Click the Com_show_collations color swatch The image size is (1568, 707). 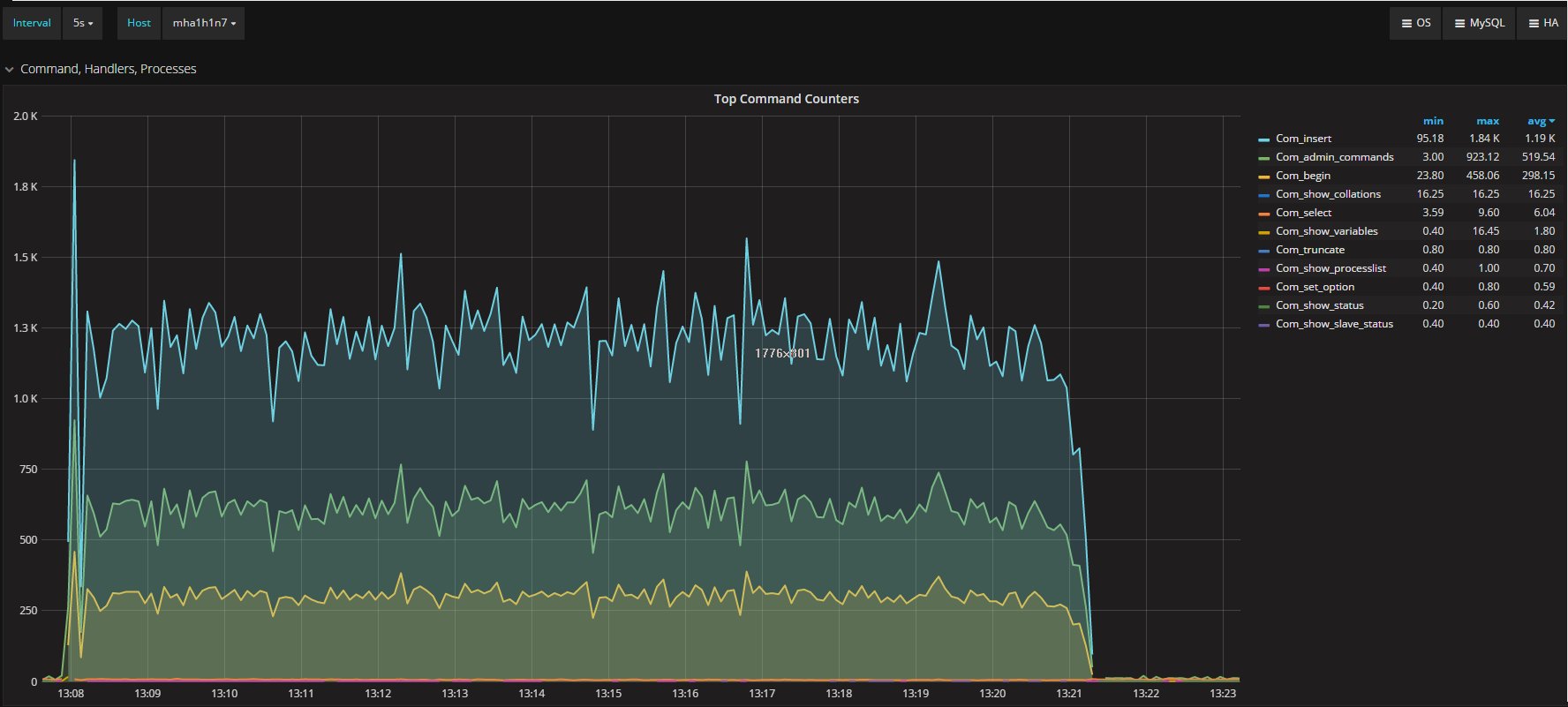pos(1264,195)
